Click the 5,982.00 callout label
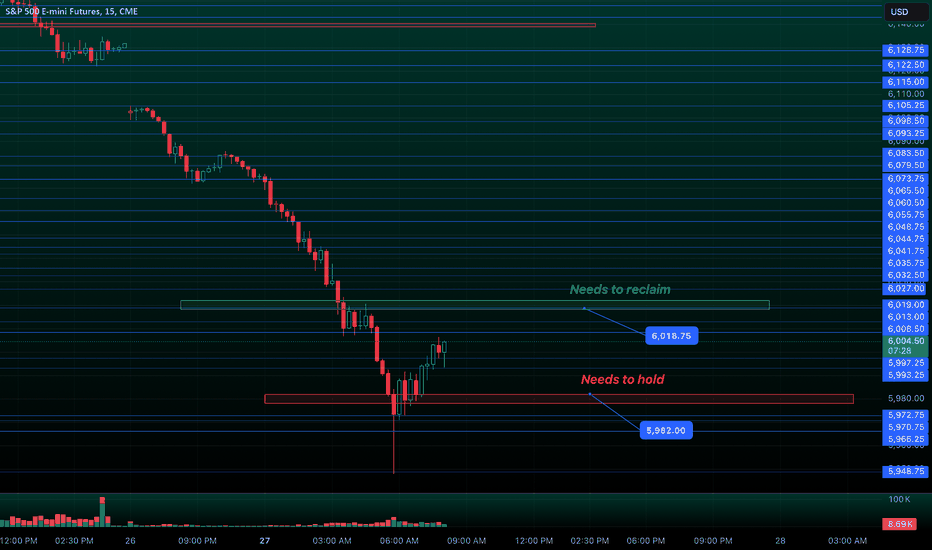Viewport: 932px width, 550px height. [x=666, y=430]
